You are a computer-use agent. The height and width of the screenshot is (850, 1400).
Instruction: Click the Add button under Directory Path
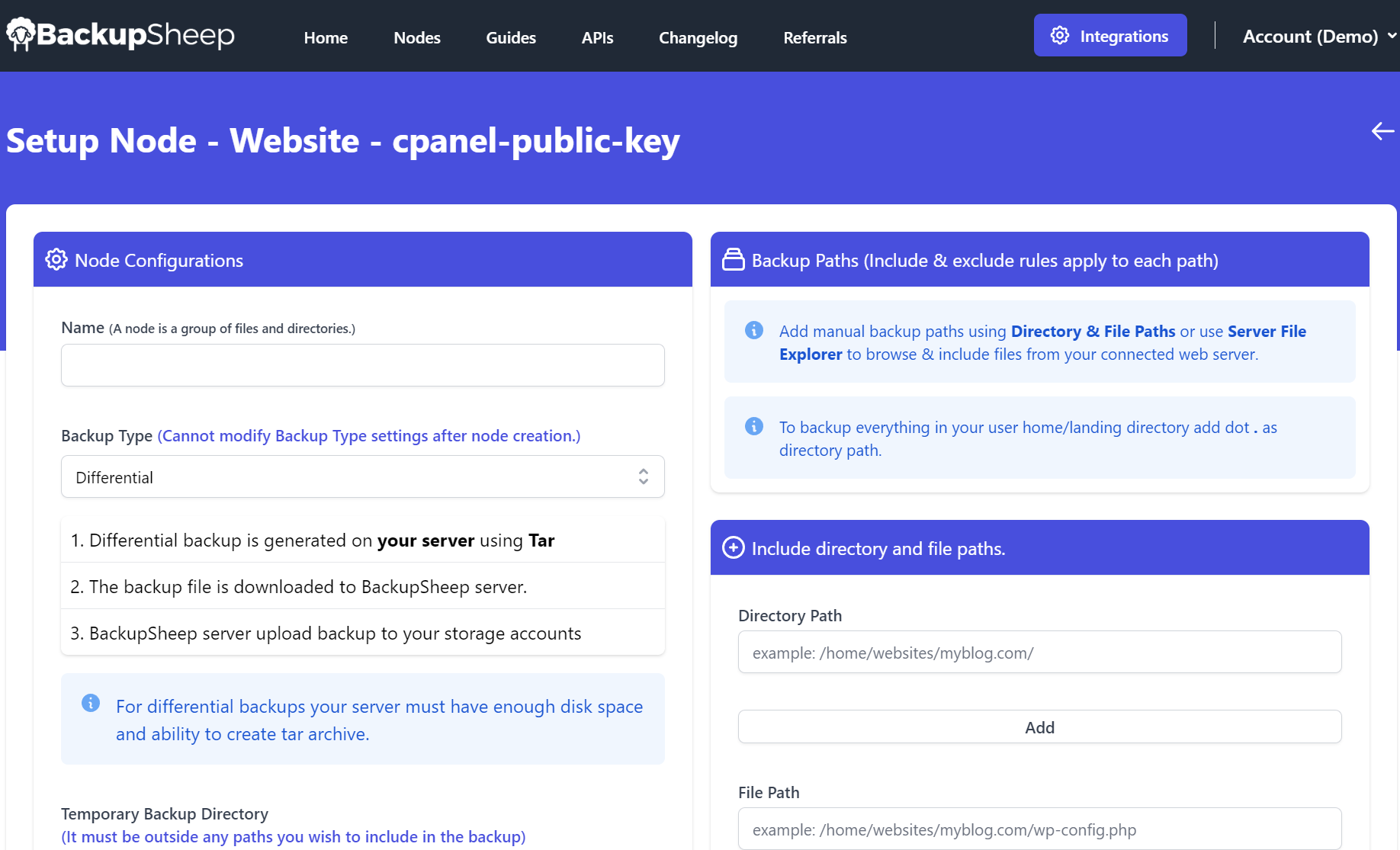(1040, 727)
